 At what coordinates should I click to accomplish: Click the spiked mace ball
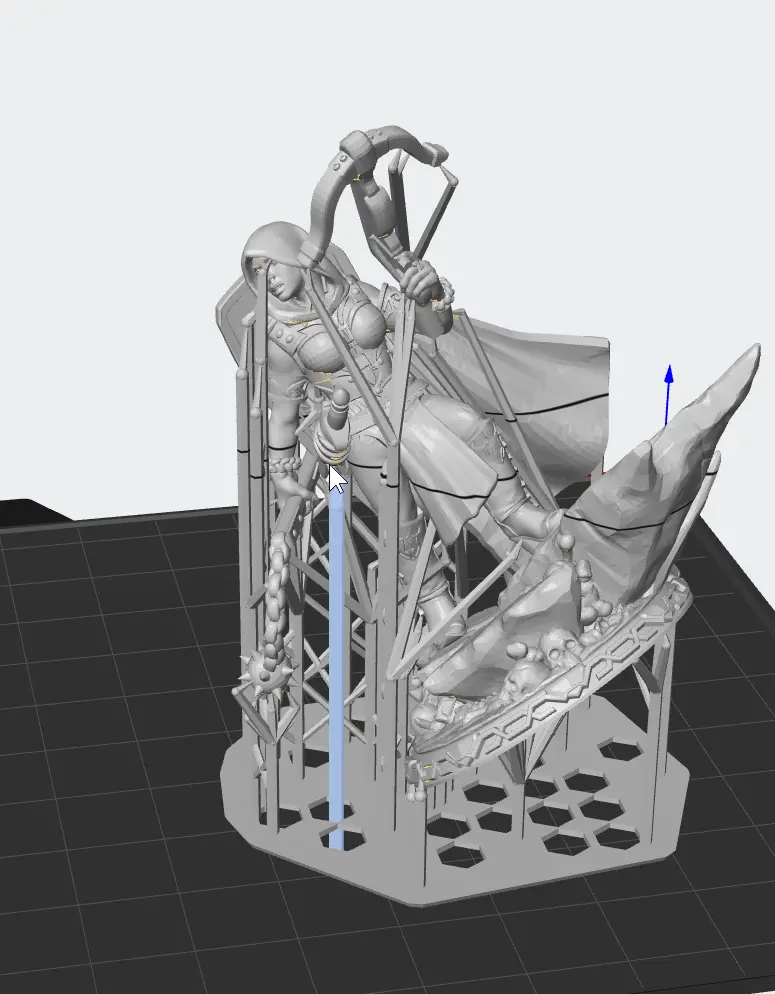tap(262, 679)
